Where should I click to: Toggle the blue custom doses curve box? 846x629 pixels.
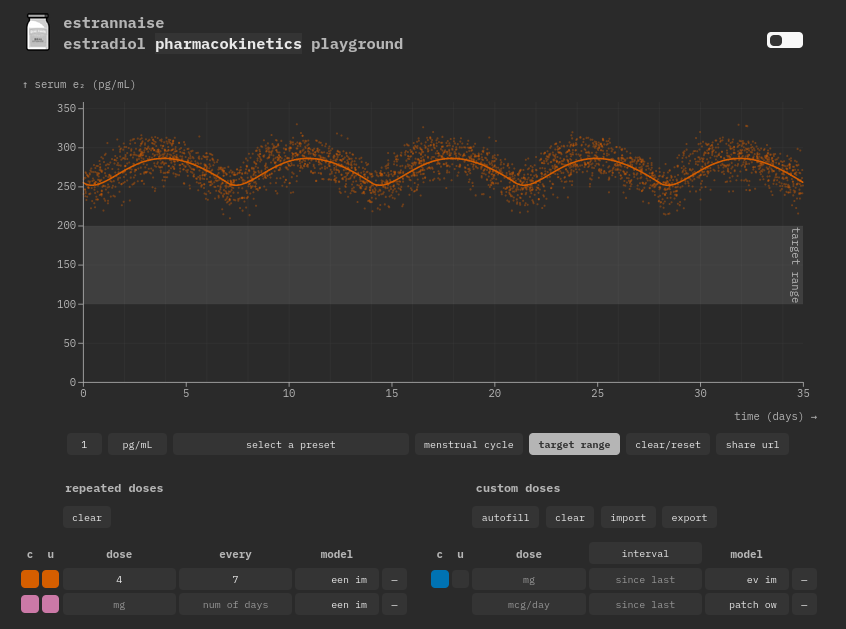(440, 579)
